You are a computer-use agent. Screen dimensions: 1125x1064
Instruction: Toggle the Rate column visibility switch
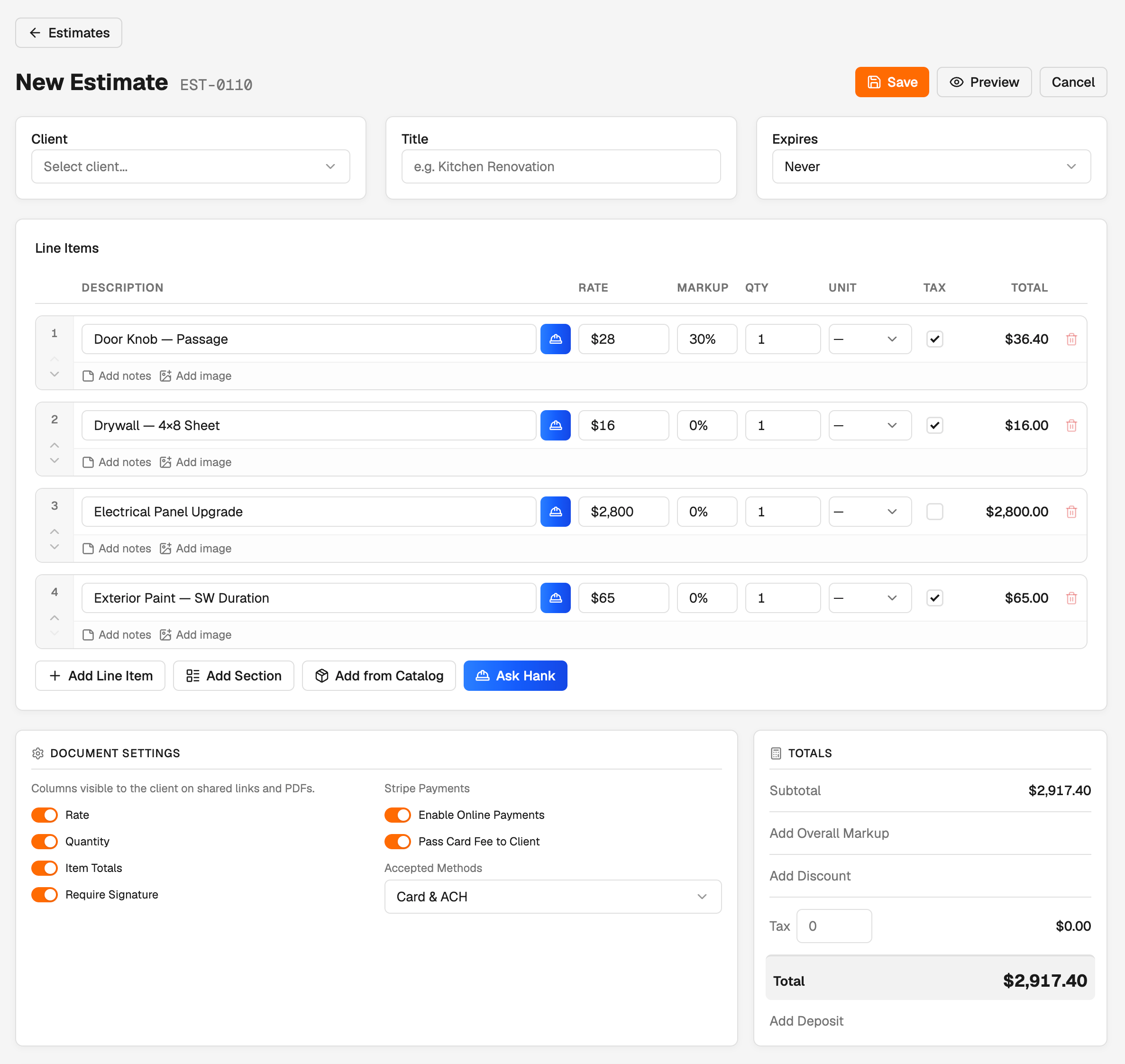click(44, 815)
